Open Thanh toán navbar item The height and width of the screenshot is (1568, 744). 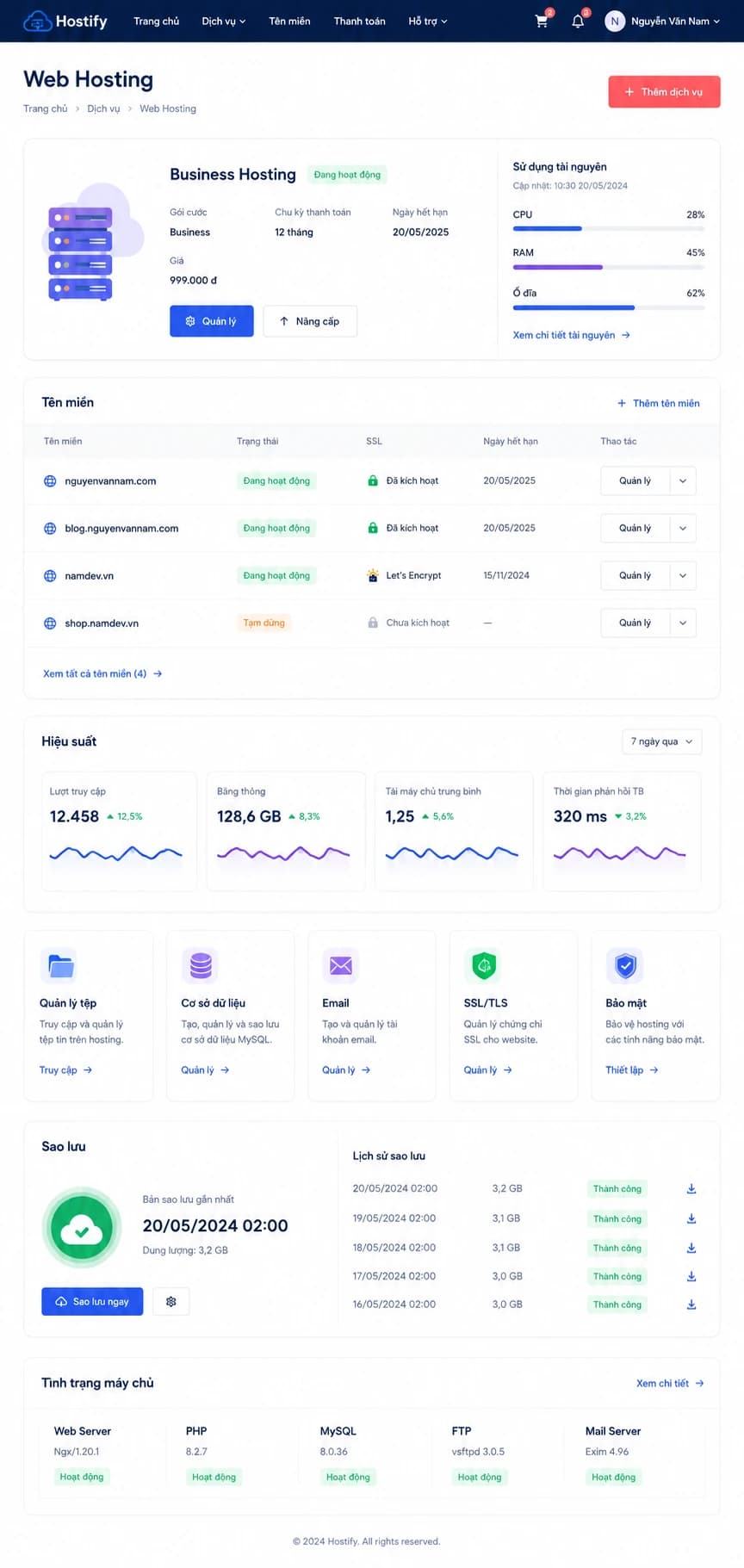359,21
